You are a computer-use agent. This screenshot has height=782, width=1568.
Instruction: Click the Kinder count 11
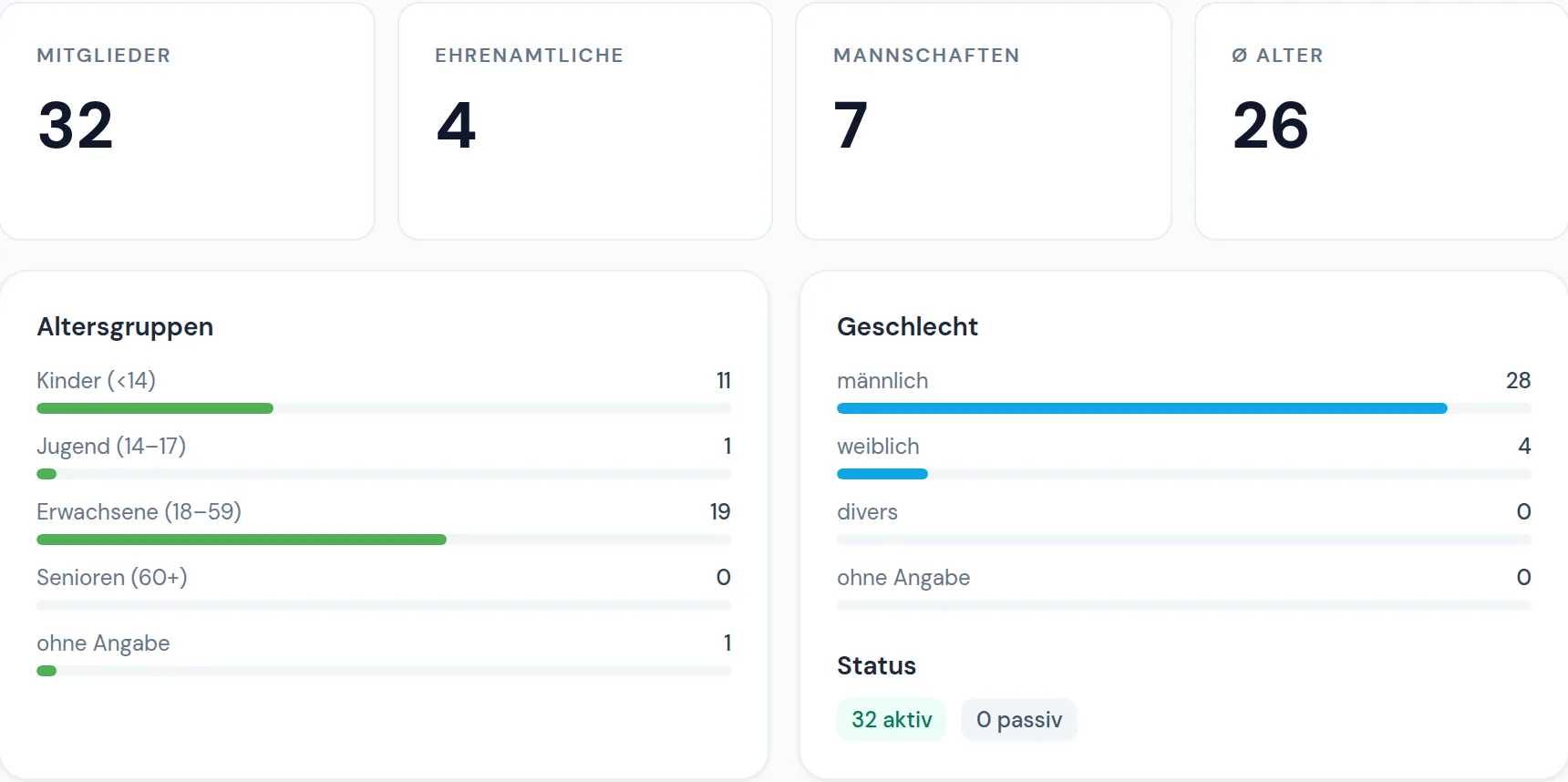click(x=724, y=380)
